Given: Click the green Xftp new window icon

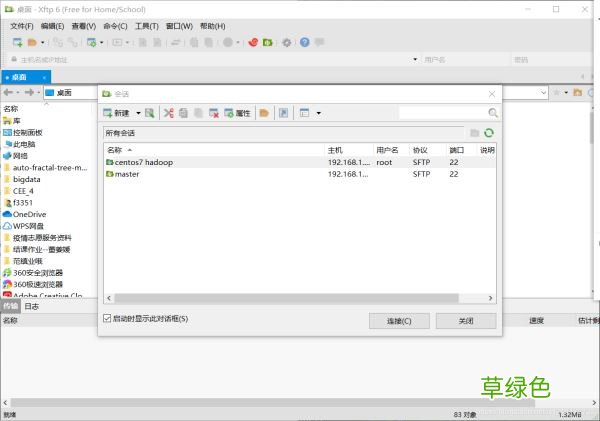Looking at the screenshot, I should [x=267, y=42].
